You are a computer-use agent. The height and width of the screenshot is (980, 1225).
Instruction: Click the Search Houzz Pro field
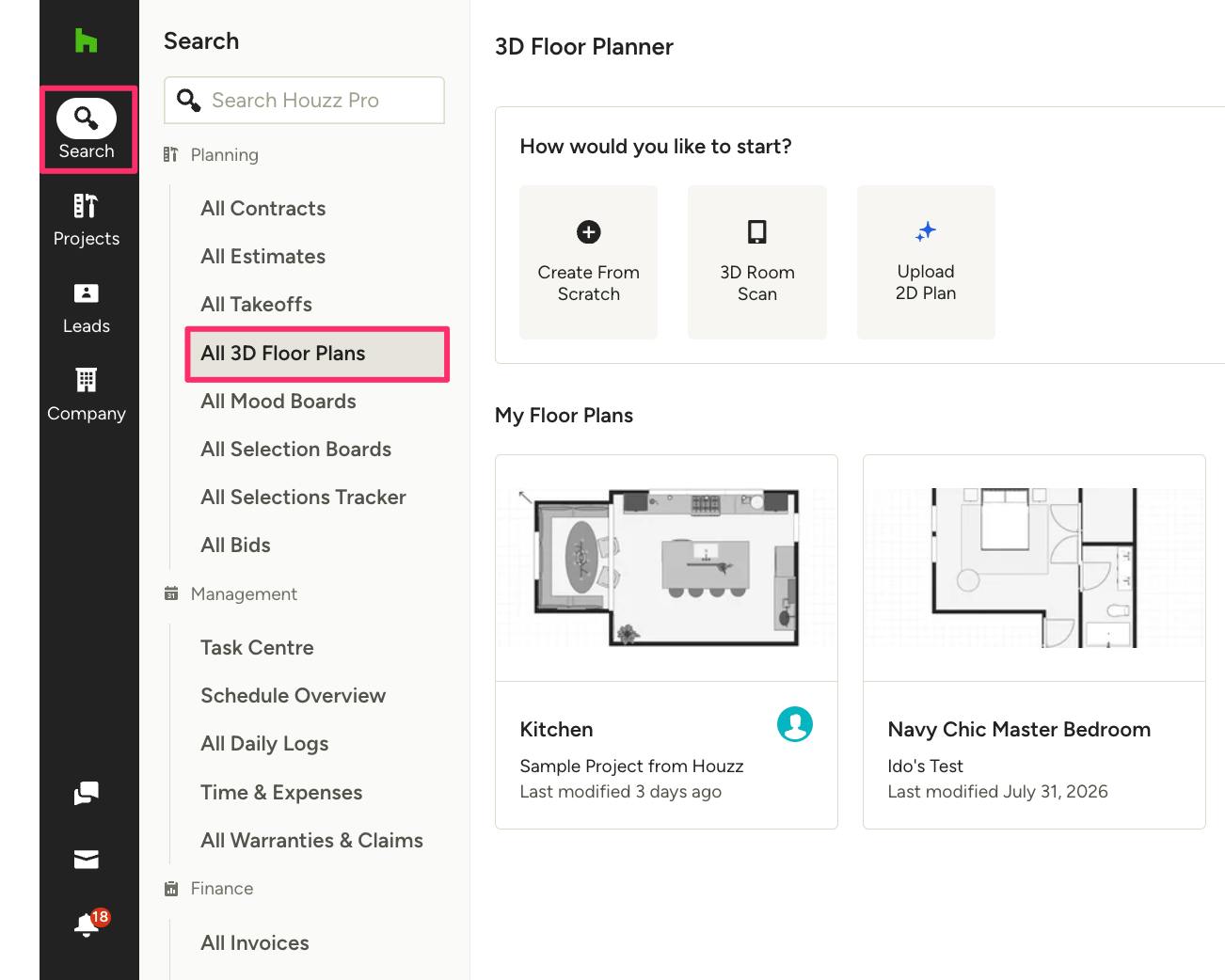[304, 100]
